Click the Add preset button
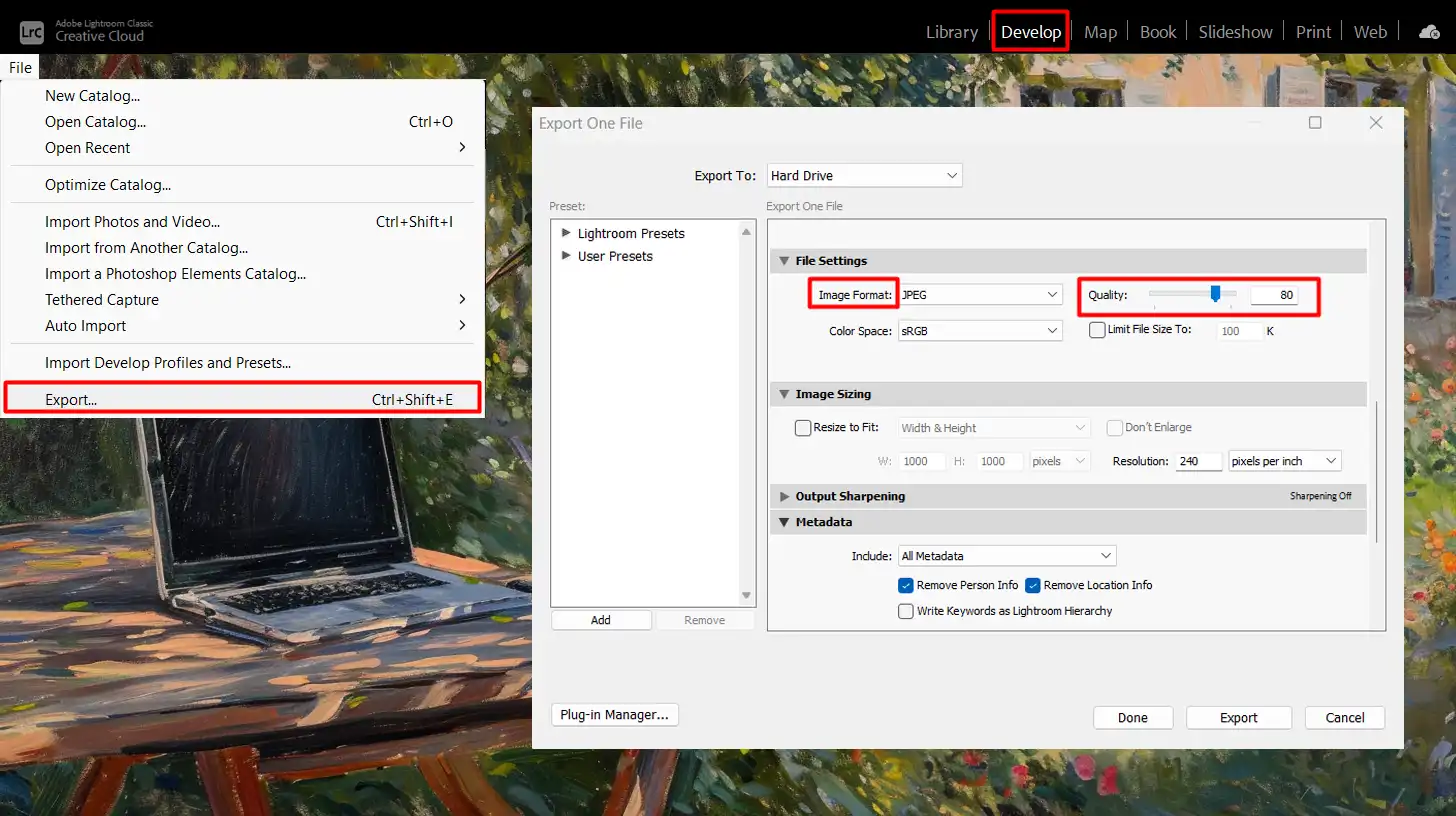 click(x=601, y=620)
